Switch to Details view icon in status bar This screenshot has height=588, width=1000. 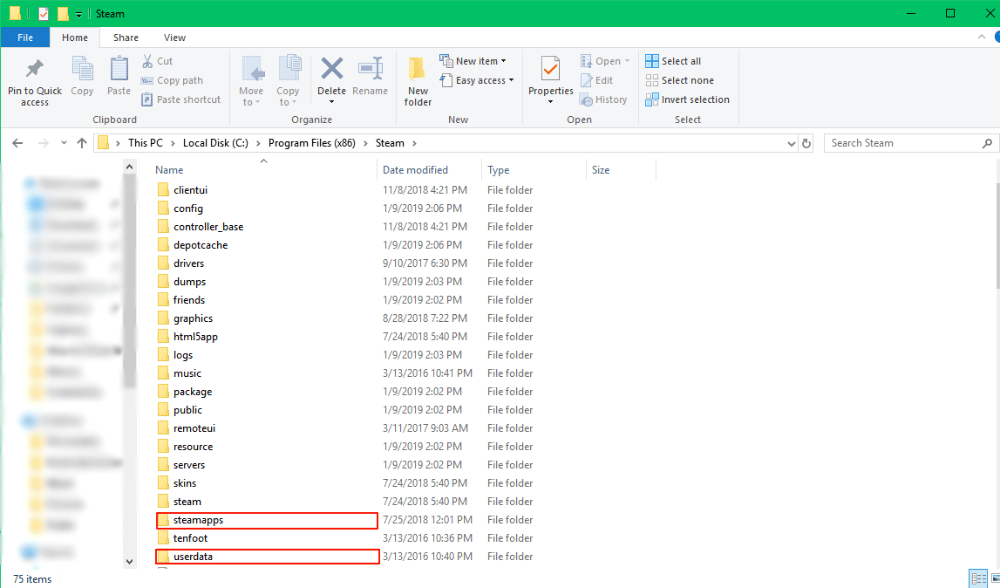pyautogui.click(x=978, y=578)
